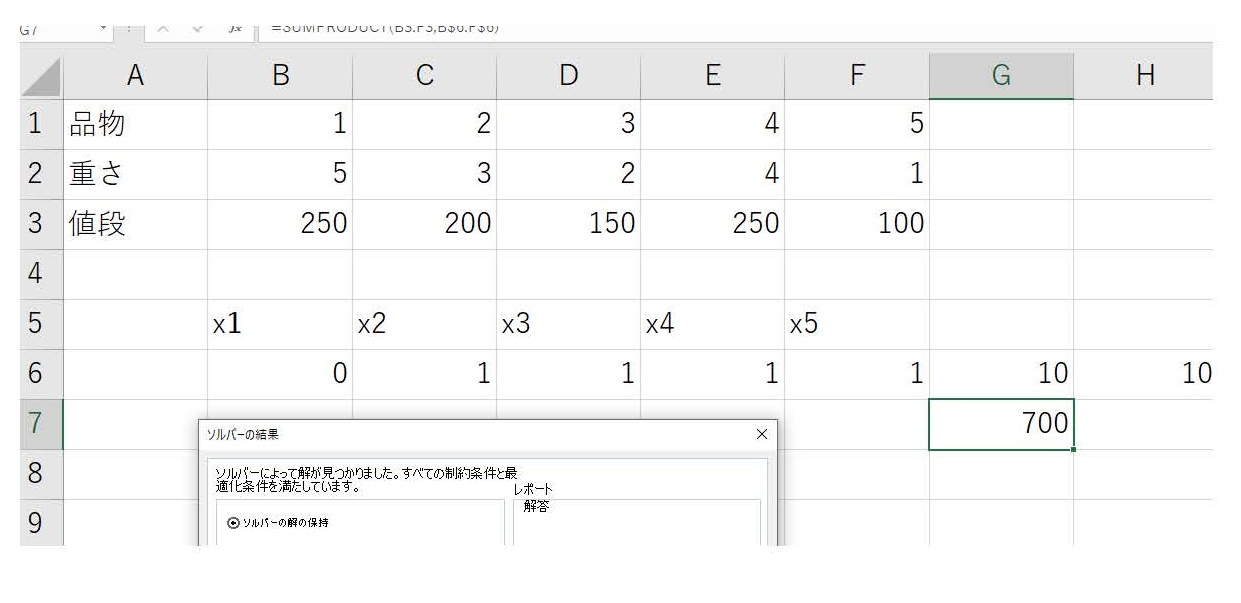Click cell D5 labeled x3
The image size is (1241, 603).
(x=568, y=324)
